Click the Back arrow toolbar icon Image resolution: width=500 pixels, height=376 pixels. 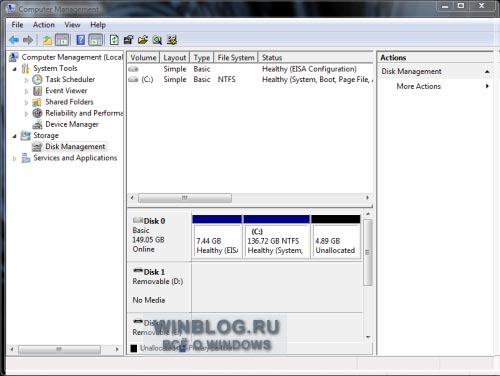(14, 40)
